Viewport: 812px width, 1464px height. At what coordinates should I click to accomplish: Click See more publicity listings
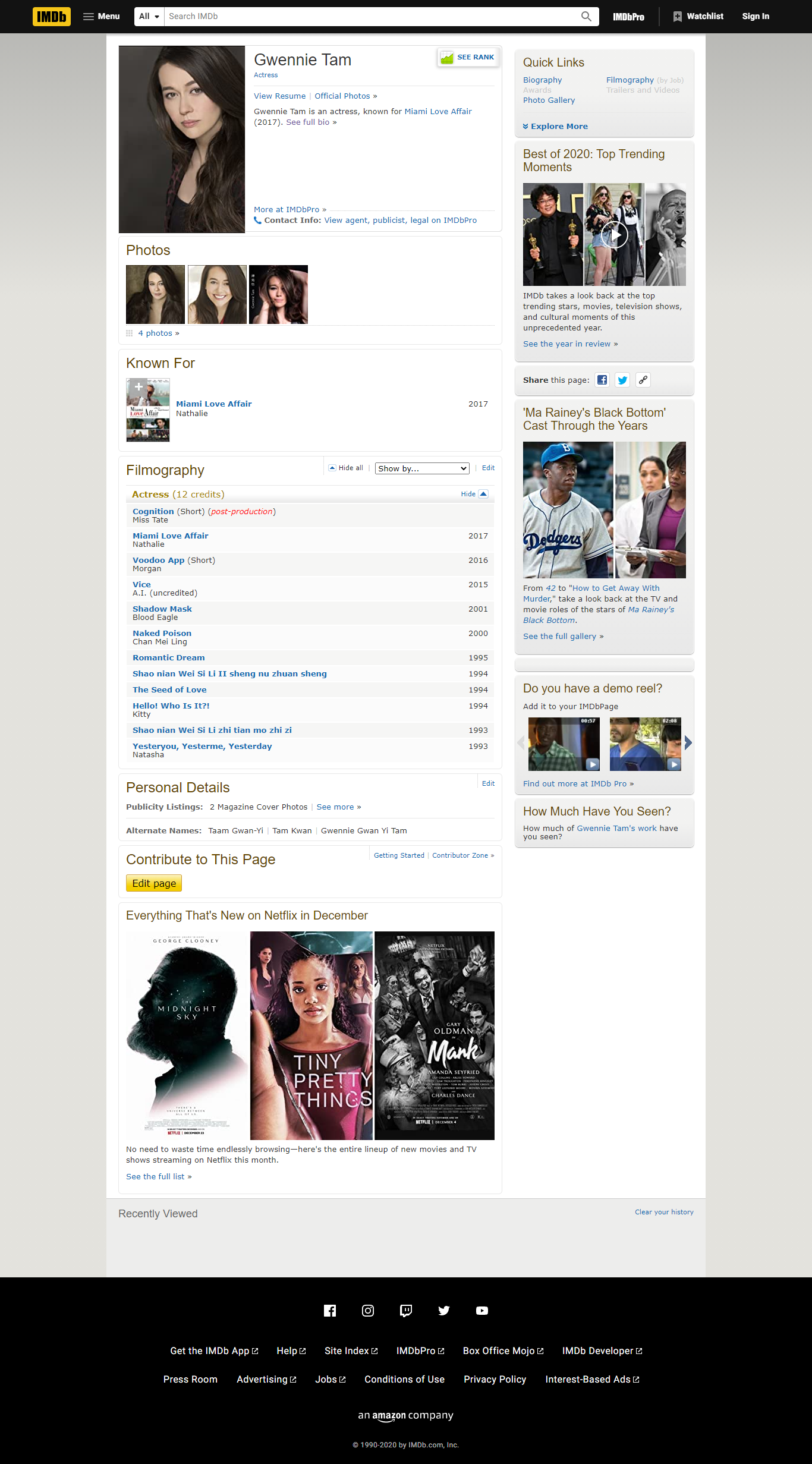(x=335, y=807)
